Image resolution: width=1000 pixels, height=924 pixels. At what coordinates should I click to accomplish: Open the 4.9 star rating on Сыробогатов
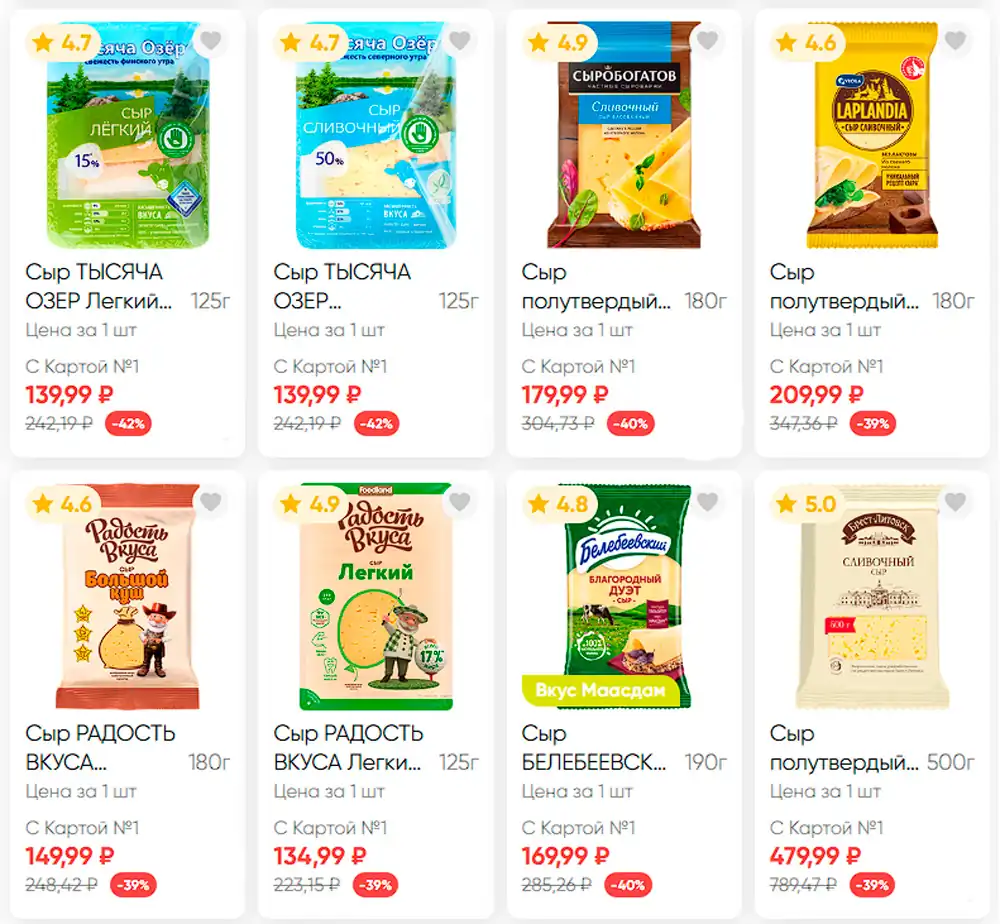click(560, 43)
